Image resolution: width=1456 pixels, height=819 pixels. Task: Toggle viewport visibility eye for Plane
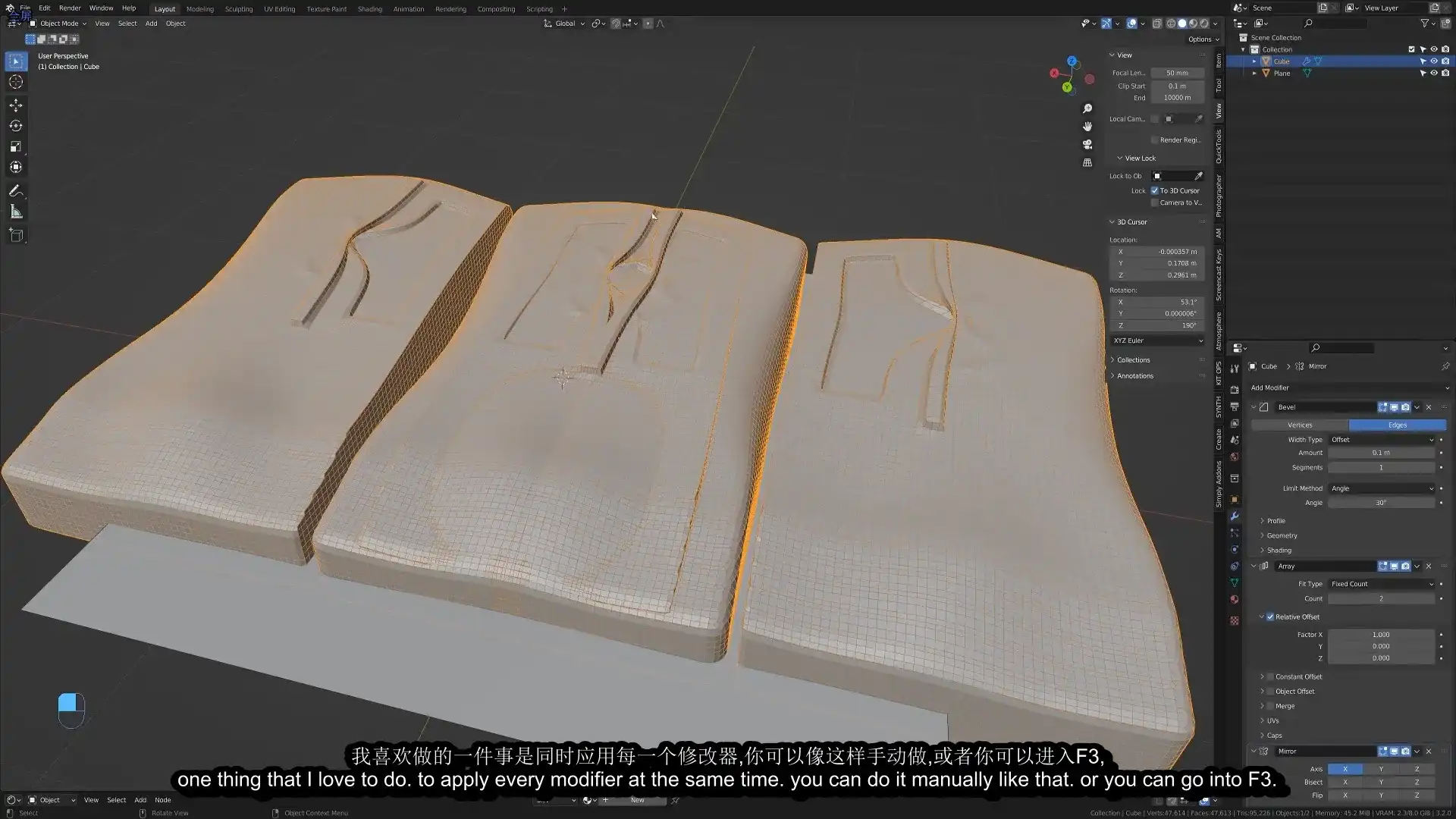1434,73
